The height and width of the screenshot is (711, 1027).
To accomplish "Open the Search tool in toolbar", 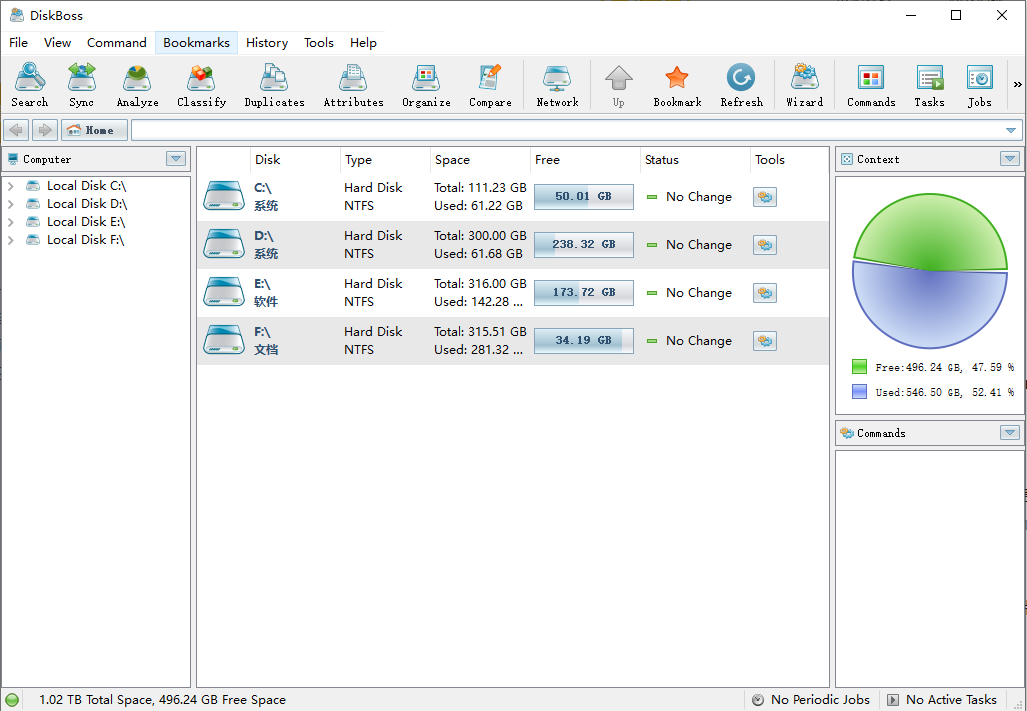I will point(29,85).
